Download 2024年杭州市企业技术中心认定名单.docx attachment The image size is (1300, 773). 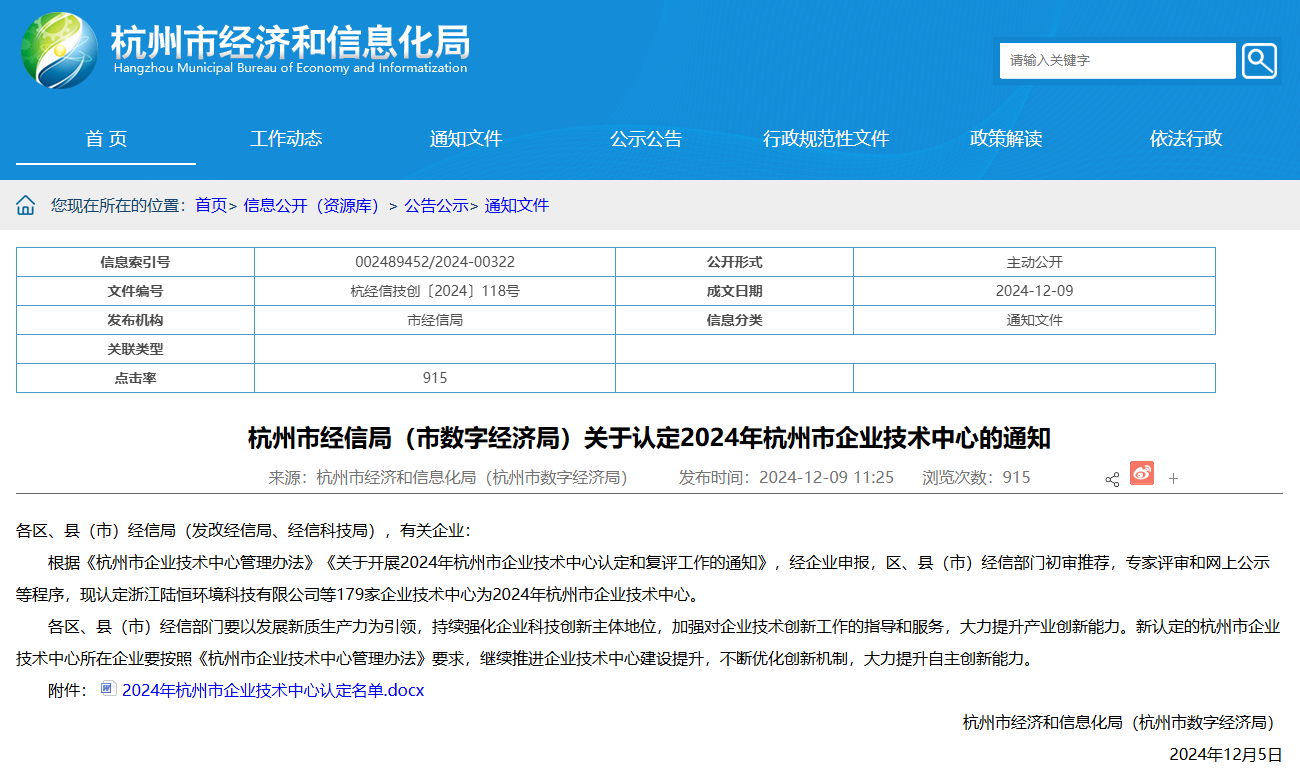pos(273,690)
